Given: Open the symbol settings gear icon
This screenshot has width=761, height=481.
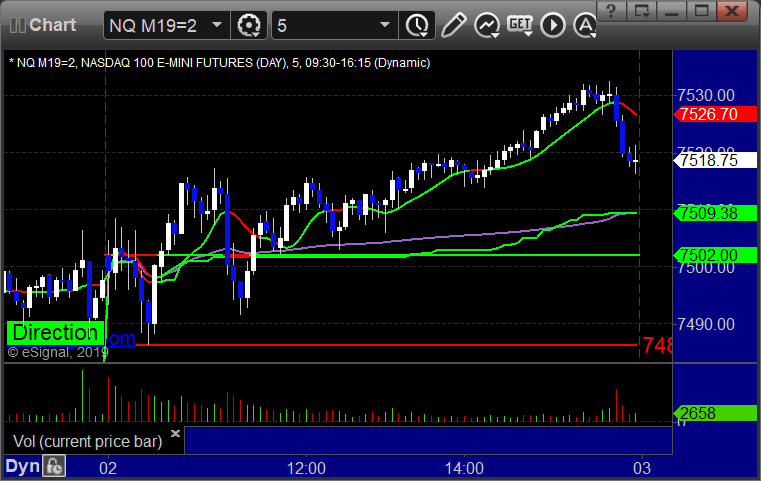Looking at the screenshot, I should click(x=249, y=25).
